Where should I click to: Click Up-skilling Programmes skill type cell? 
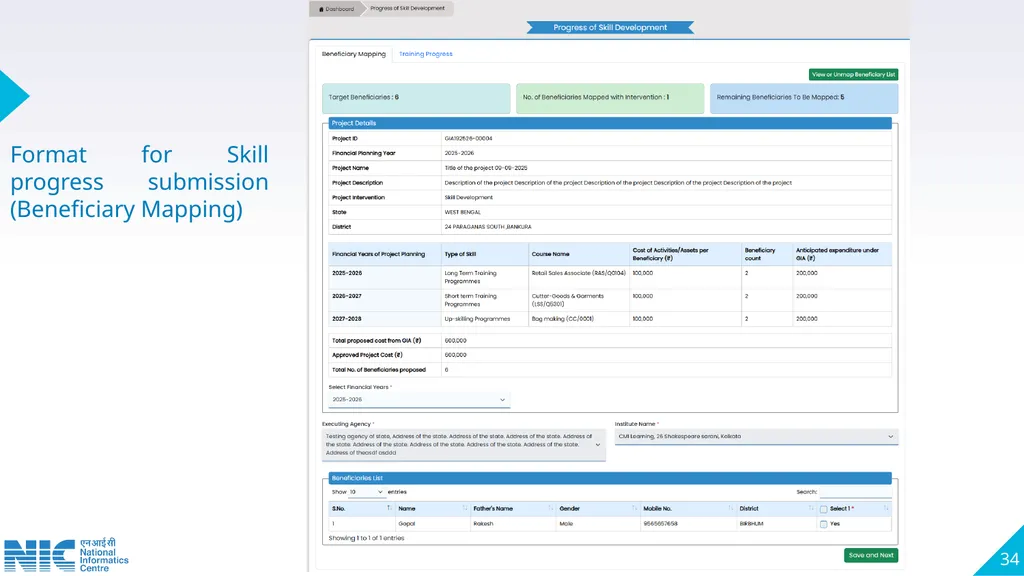coord(485,319)
